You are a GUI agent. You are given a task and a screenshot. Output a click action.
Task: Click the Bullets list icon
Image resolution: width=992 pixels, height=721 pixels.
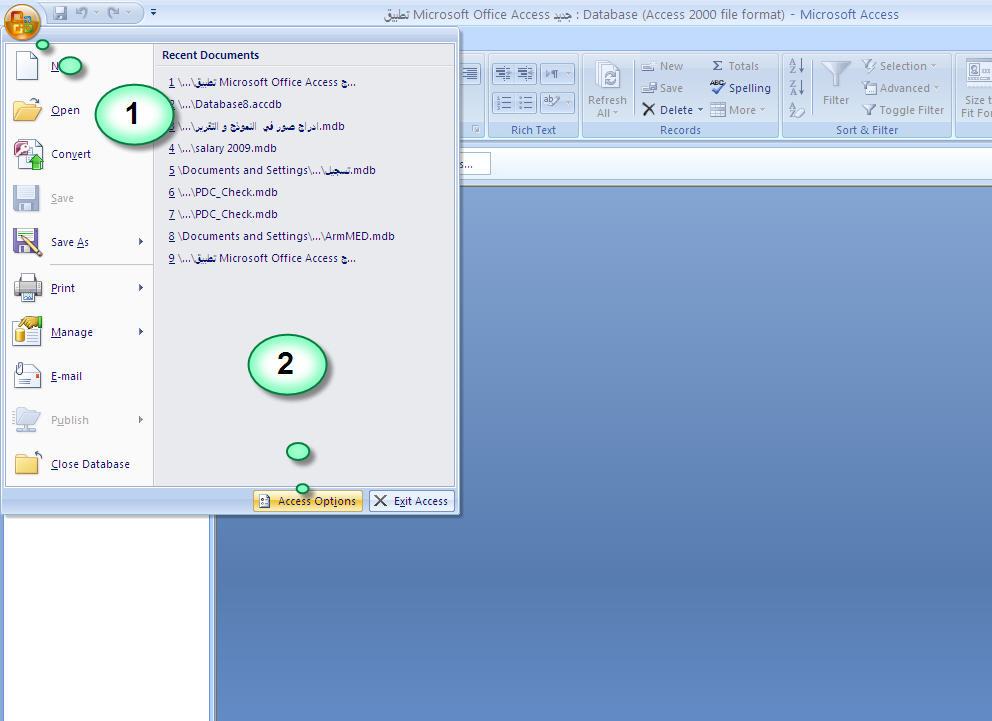[x=526, y=102]
